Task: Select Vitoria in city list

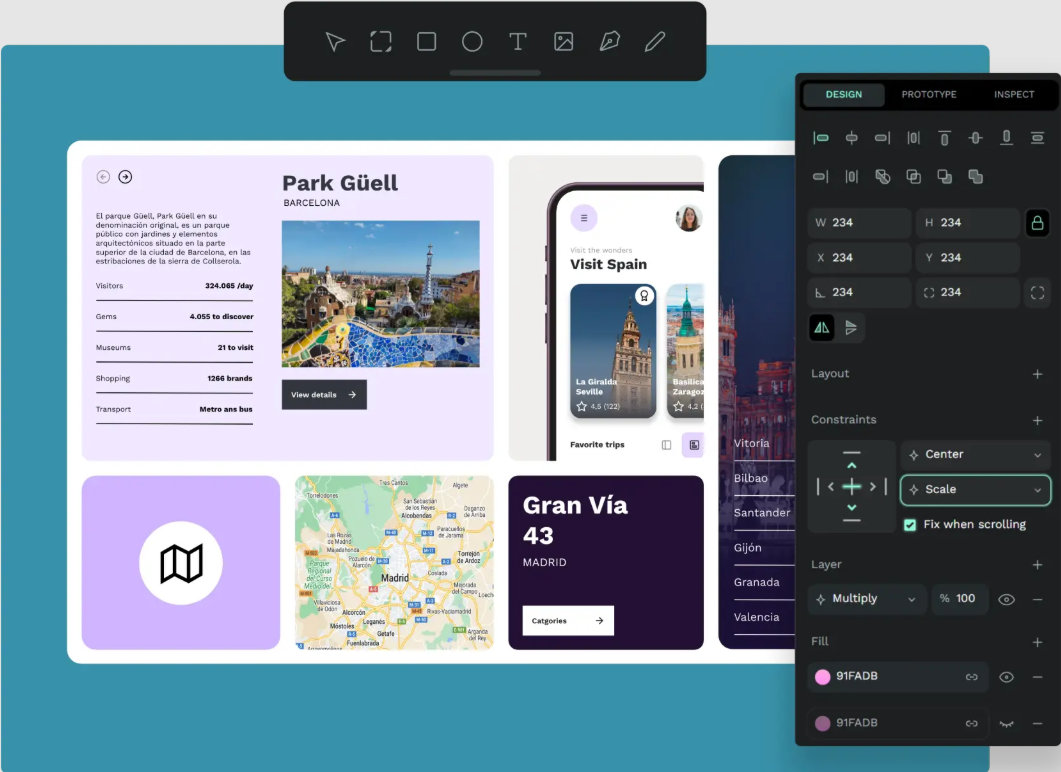Action: (751, 443)
